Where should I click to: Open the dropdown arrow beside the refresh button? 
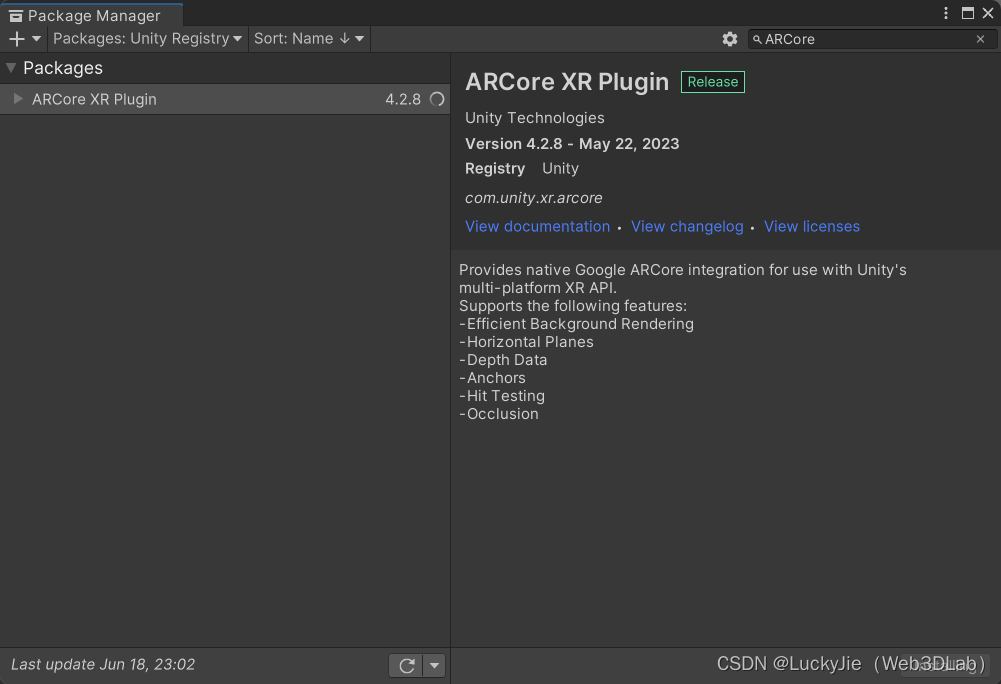434,665
